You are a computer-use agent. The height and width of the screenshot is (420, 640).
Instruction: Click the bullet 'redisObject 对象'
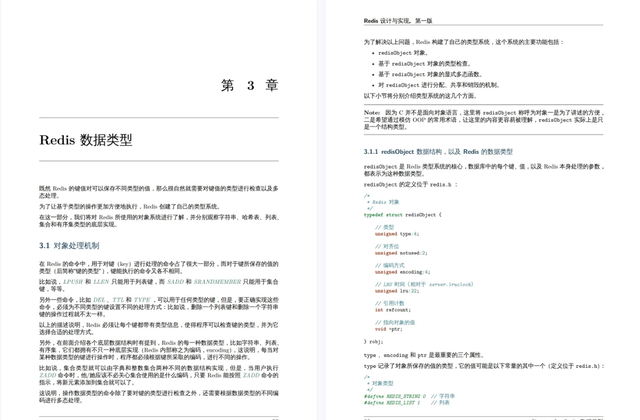point(403,53)
